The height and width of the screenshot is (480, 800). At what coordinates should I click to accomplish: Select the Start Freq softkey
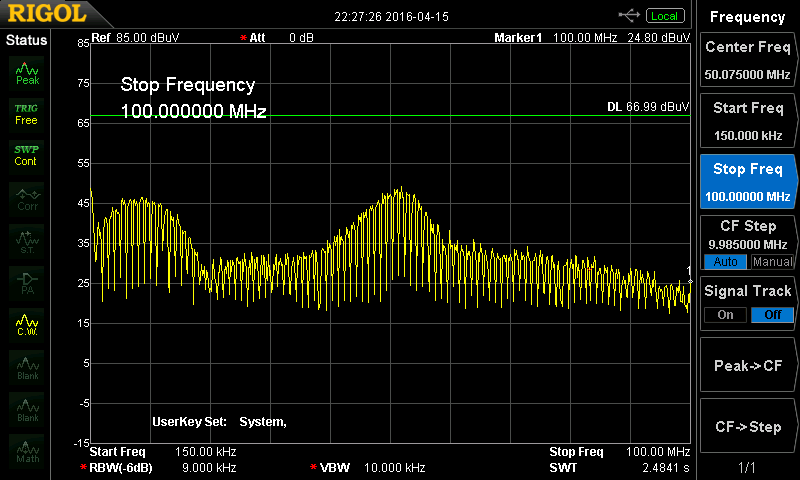coord(748,121)
